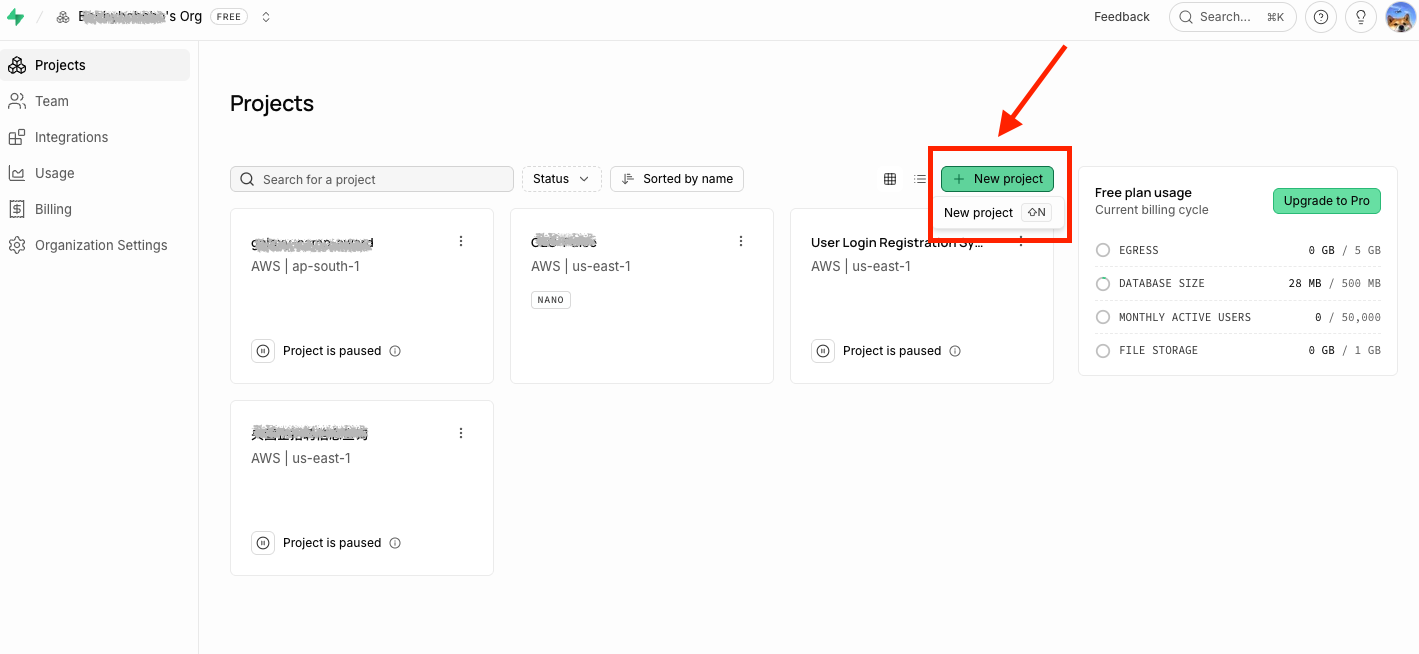Viewport: 1419px width, 654px height.
Task: Open three-dot menu on NANO project card
Action: point(741,241)
